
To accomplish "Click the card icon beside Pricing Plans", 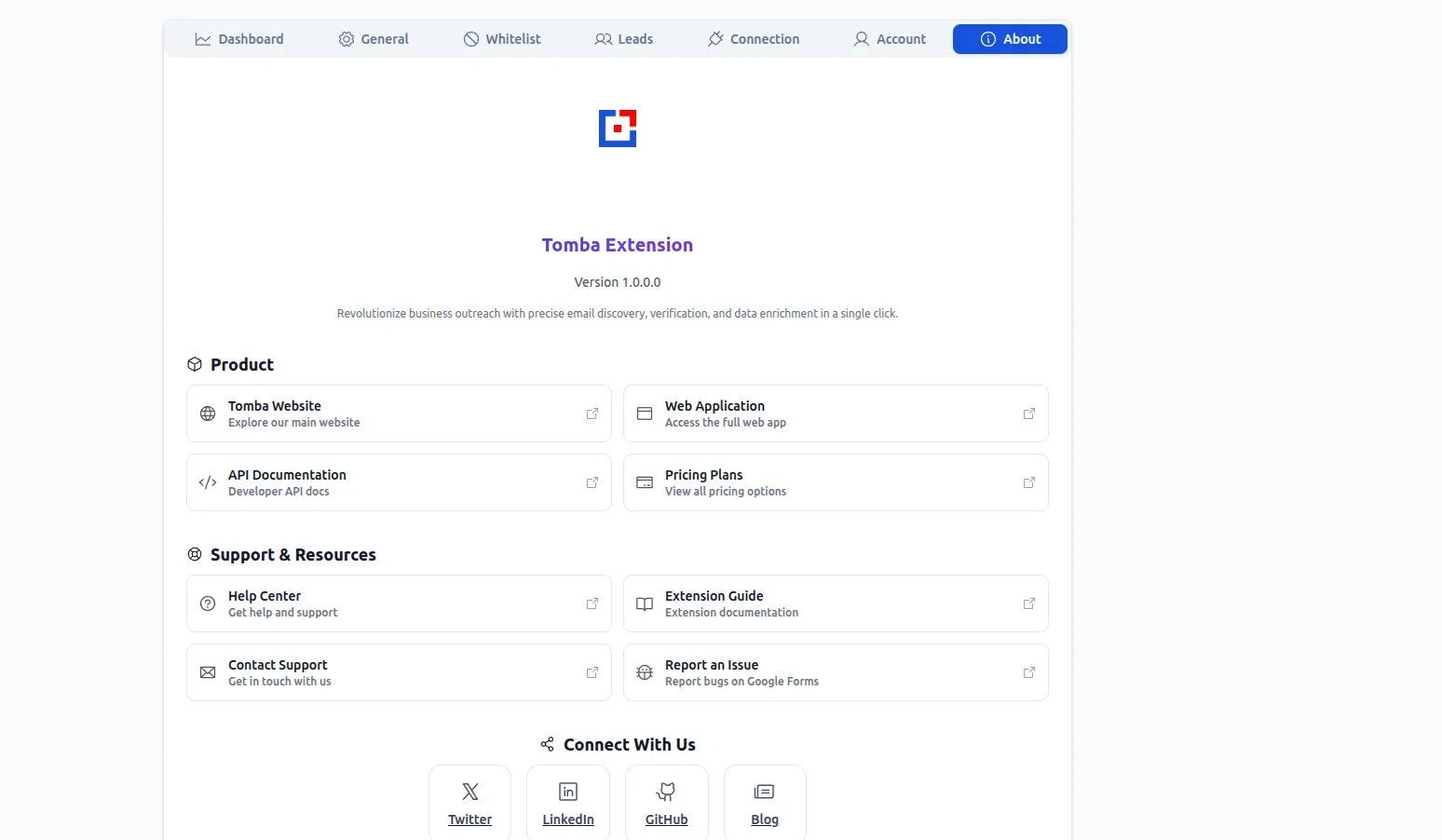I will click(x=645, y=482).
